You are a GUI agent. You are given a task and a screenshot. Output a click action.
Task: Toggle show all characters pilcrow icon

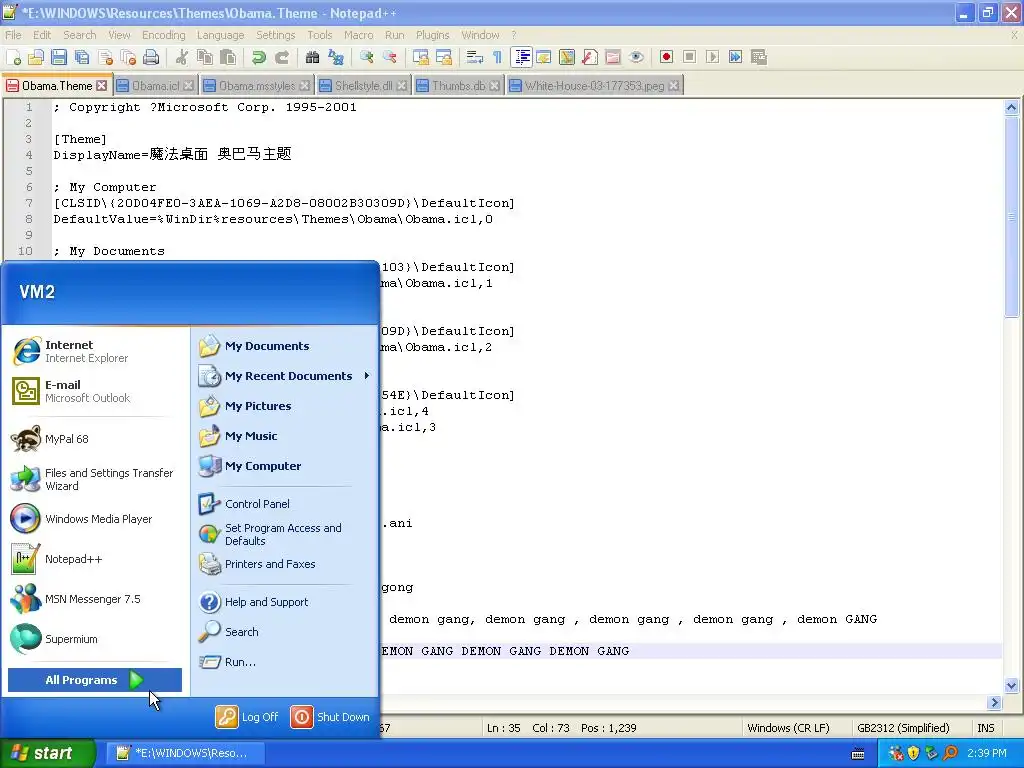pos(498,57)
